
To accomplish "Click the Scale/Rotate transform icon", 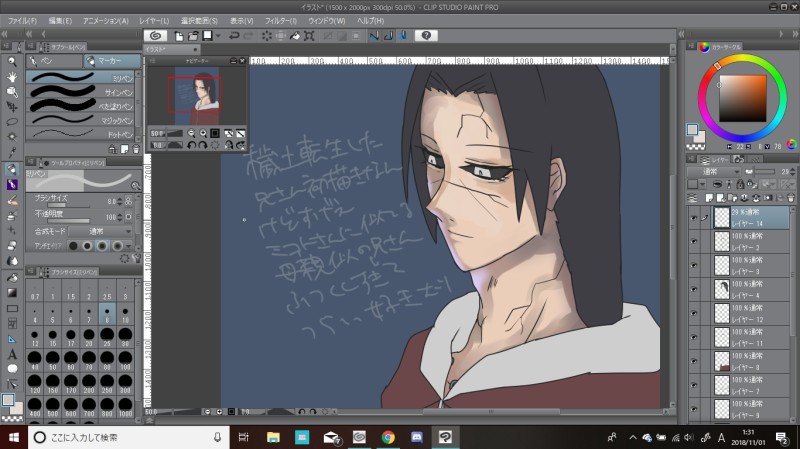I will (x=309, y=36).
